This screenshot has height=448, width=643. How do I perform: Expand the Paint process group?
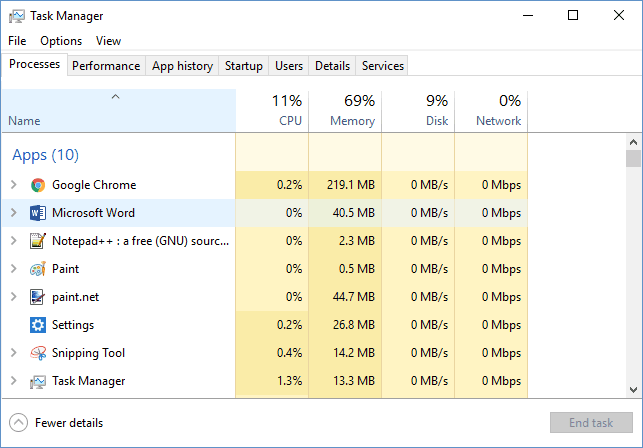[14, 269]
